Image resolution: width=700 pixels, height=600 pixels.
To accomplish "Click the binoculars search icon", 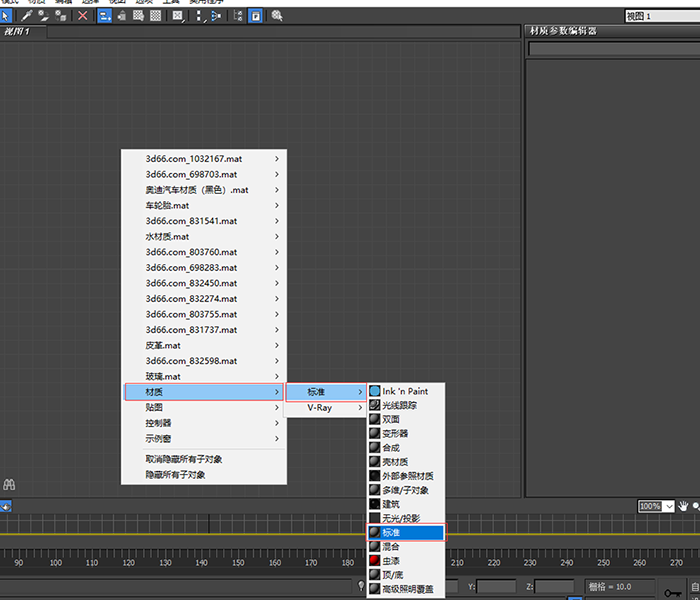I will (9, 484).
